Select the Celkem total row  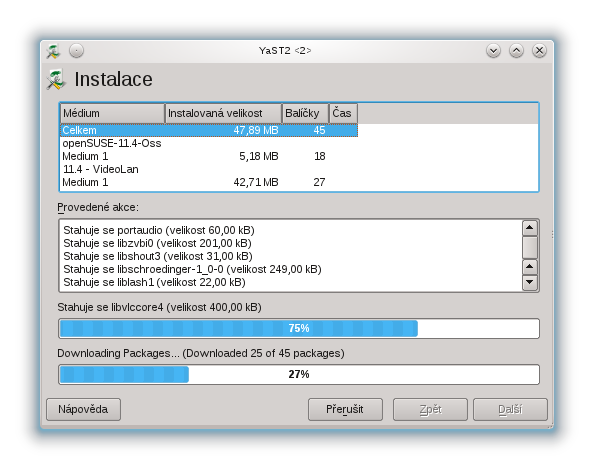click(x=209, y=130)
